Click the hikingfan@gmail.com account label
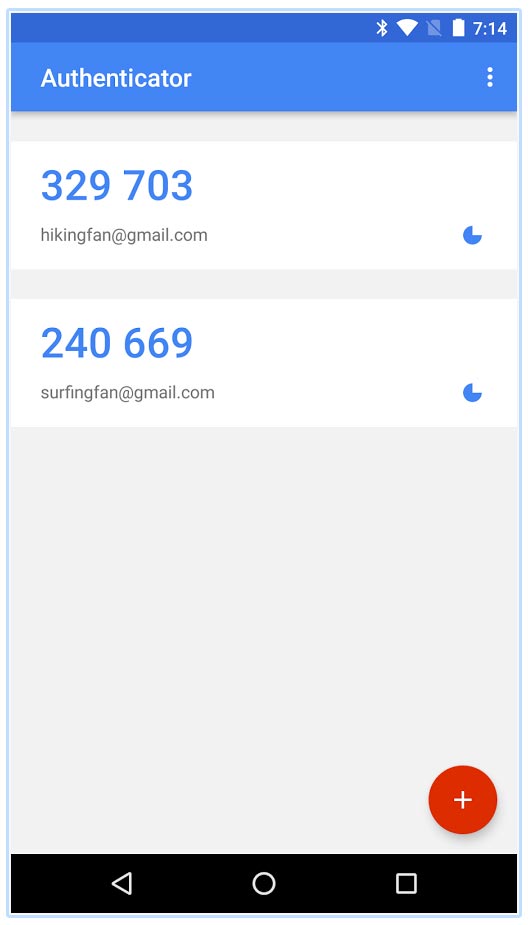 click(124, 235)
